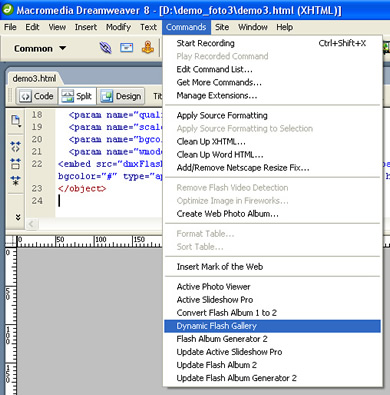
Task: Open the Help menu
Action: 284,27
